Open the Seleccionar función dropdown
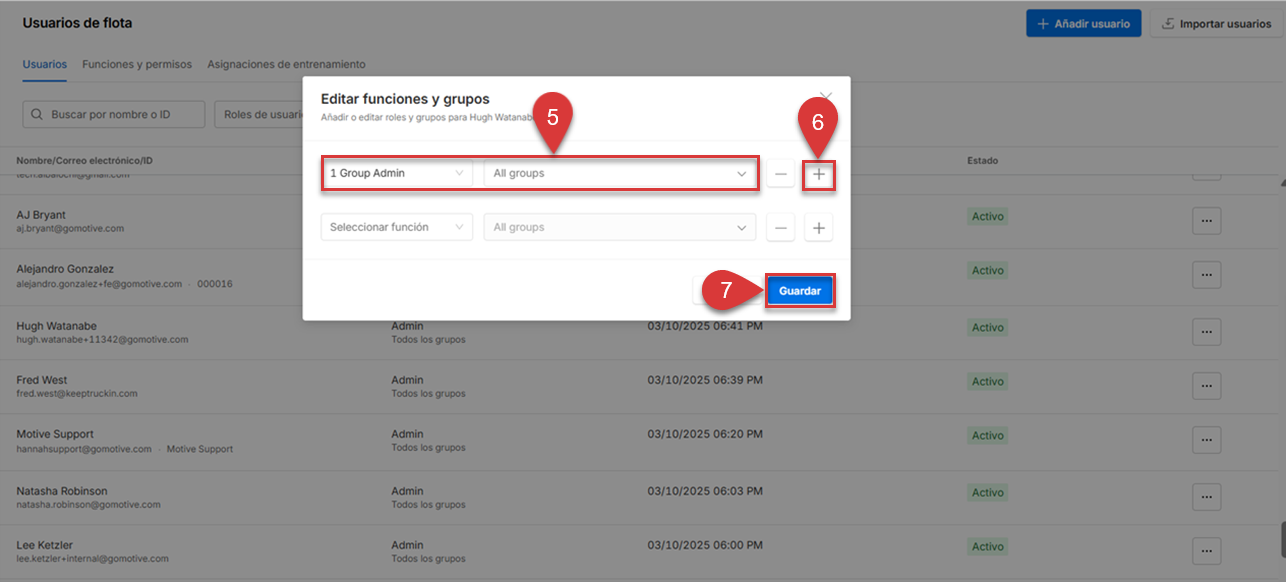Viewport: 1286px width, 582px height. (x=397, y=227)
